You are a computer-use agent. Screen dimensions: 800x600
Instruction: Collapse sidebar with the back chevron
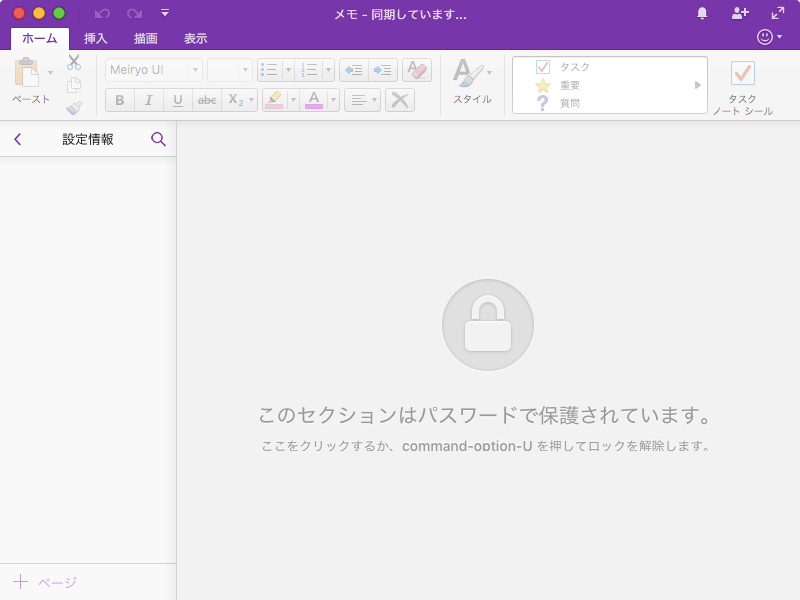pos(17,139)
